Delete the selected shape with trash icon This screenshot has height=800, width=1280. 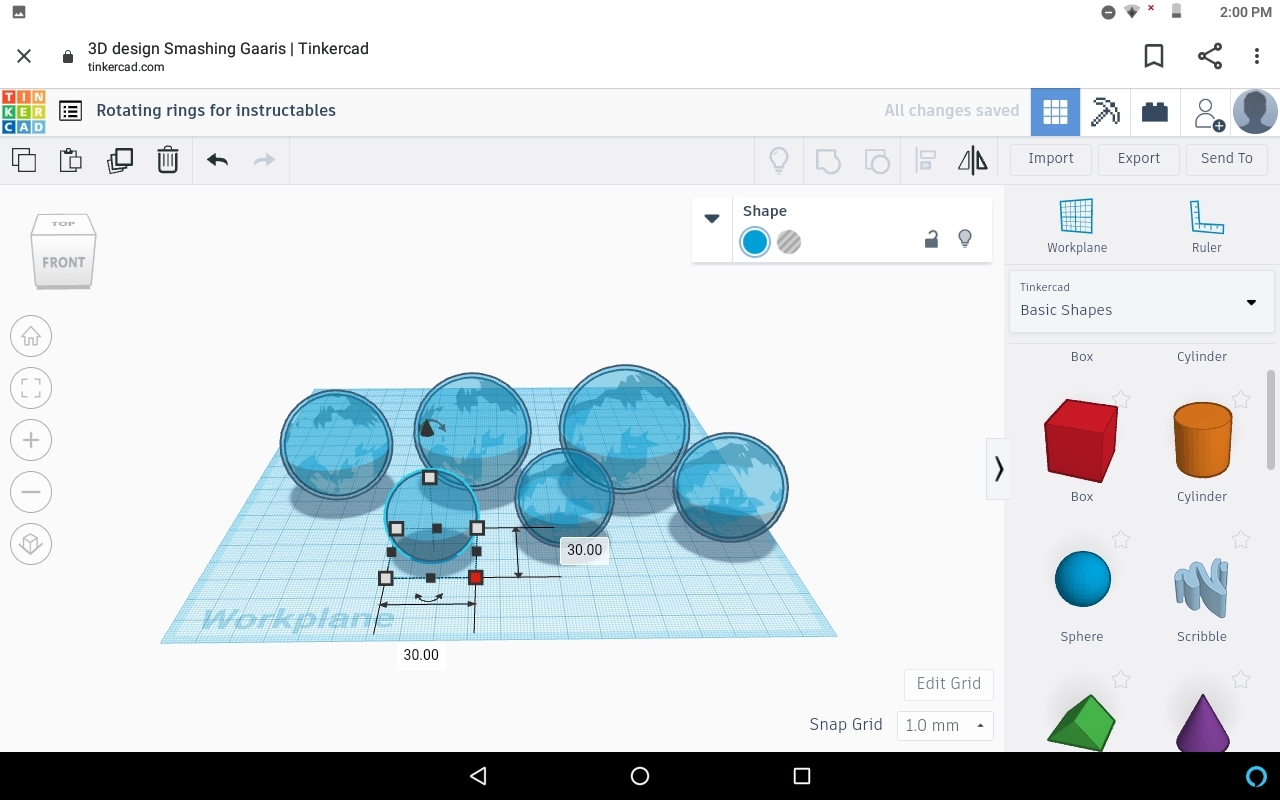click(168, 160)
